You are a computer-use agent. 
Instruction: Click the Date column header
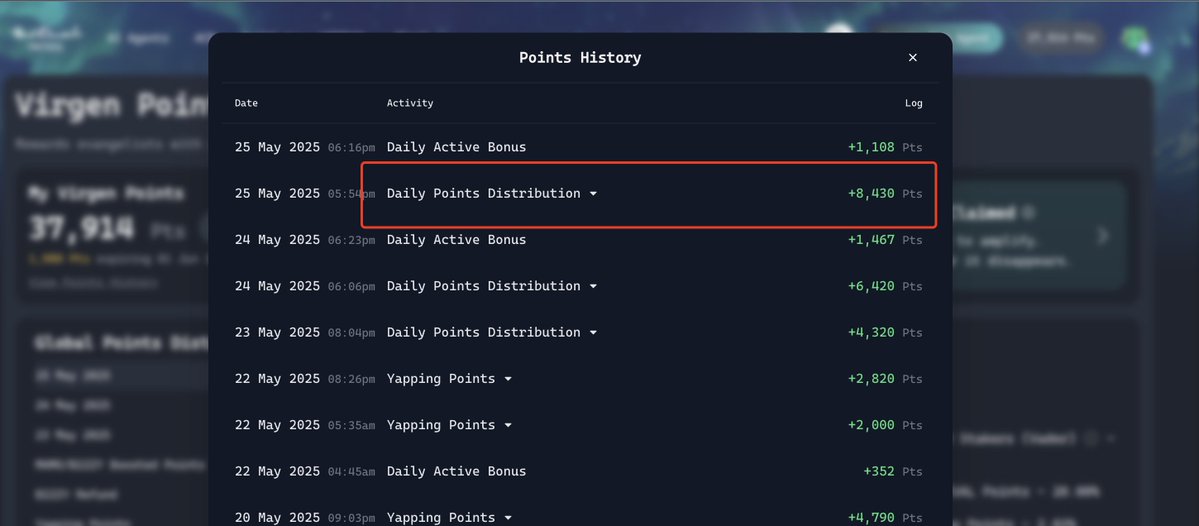(246, 102)
